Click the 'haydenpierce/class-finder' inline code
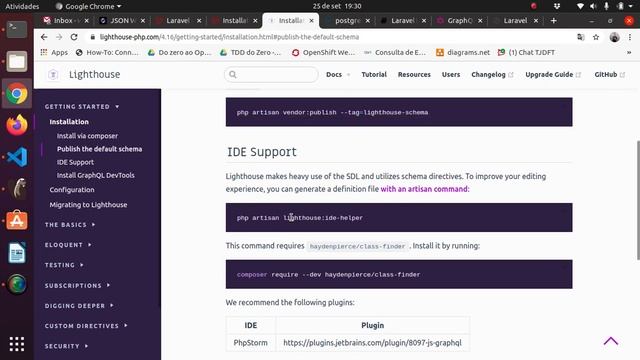The image size is (640, 360). (357, 246)
